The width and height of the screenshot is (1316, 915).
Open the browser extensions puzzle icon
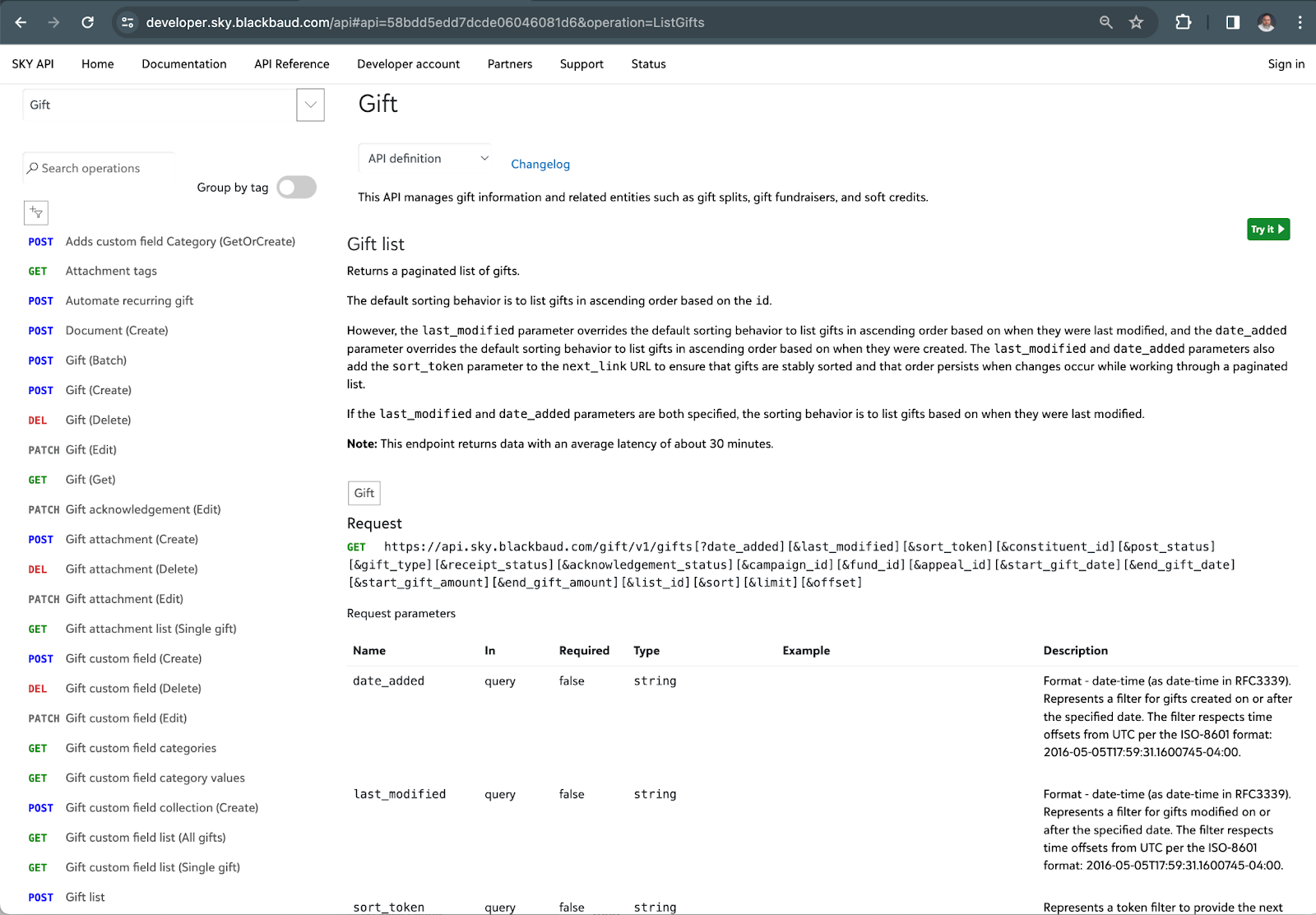click(x=1183, y=22)
